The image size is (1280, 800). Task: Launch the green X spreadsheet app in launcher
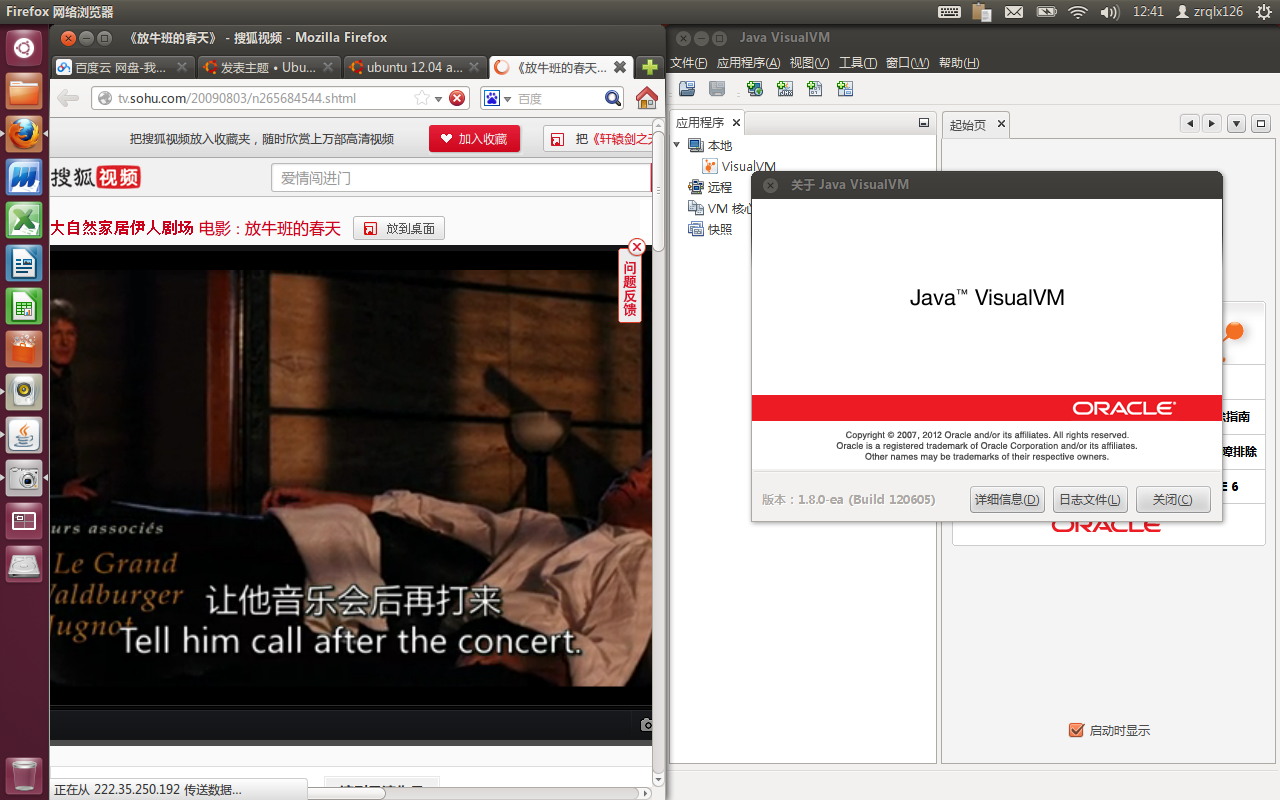pos(24,220)
